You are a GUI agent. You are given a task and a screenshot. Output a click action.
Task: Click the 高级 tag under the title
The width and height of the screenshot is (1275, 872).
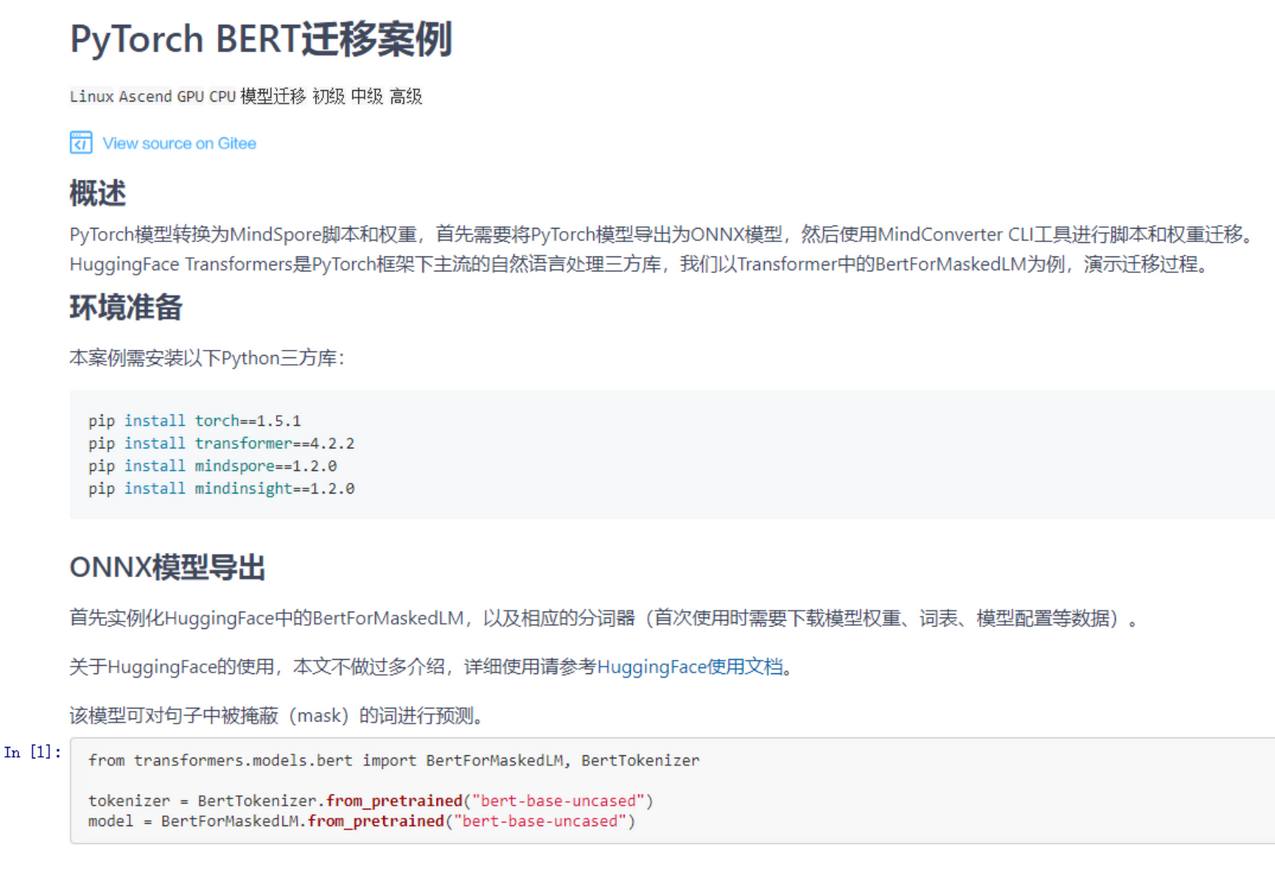point(406,97)
